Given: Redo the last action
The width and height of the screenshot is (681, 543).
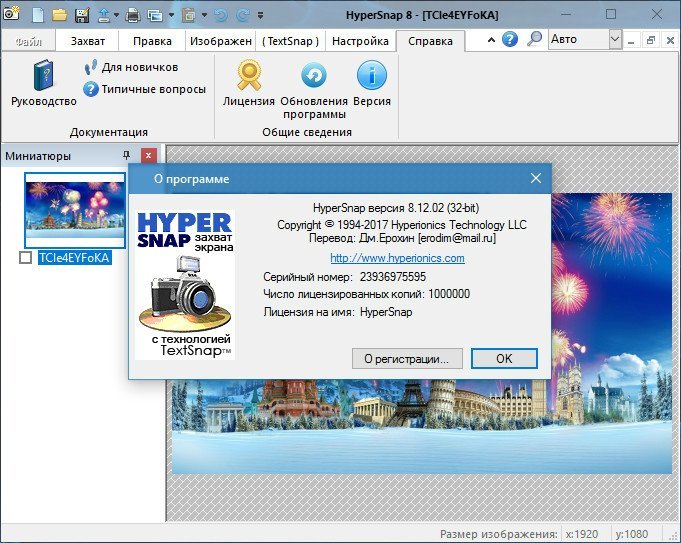Looking at the screenshot, I should (242, 15).
